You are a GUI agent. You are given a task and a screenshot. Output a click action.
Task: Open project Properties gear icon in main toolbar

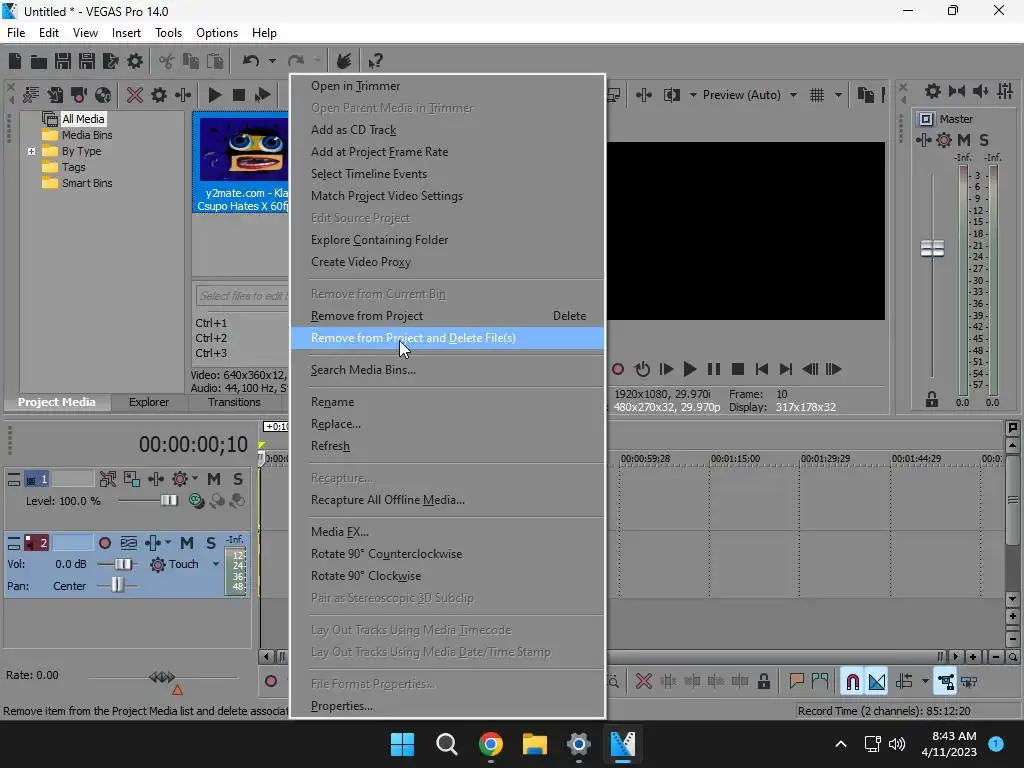point(135,61)
